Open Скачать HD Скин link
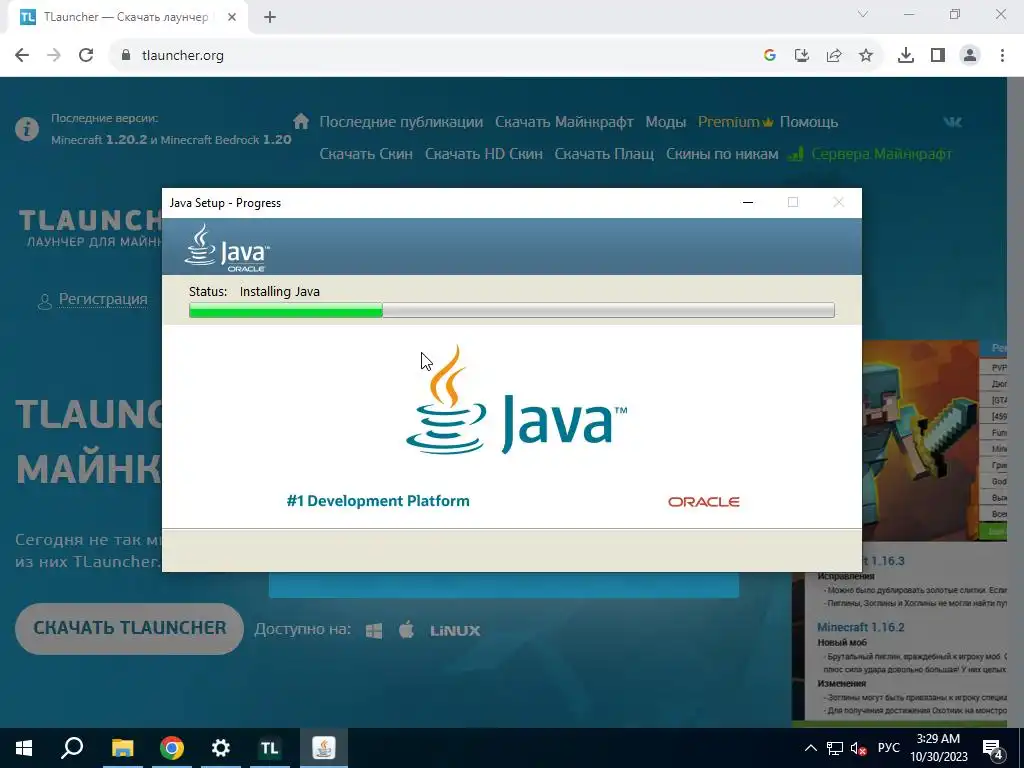1024x768 pixels. coord(483,154)
